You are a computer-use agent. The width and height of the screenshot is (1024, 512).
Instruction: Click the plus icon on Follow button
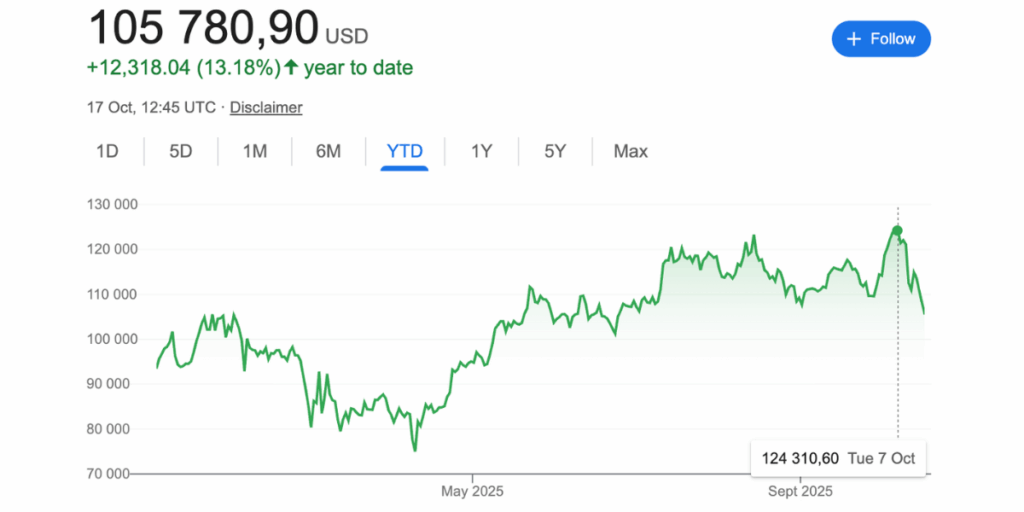pyautogui.click(x=853, y=39)
